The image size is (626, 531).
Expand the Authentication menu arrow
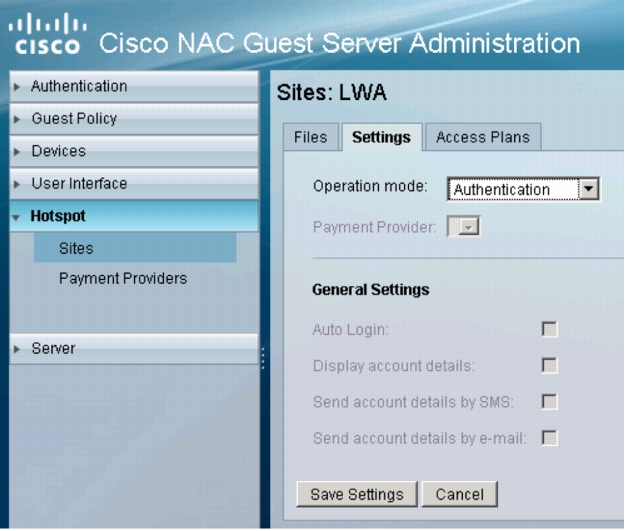point(16,87)
